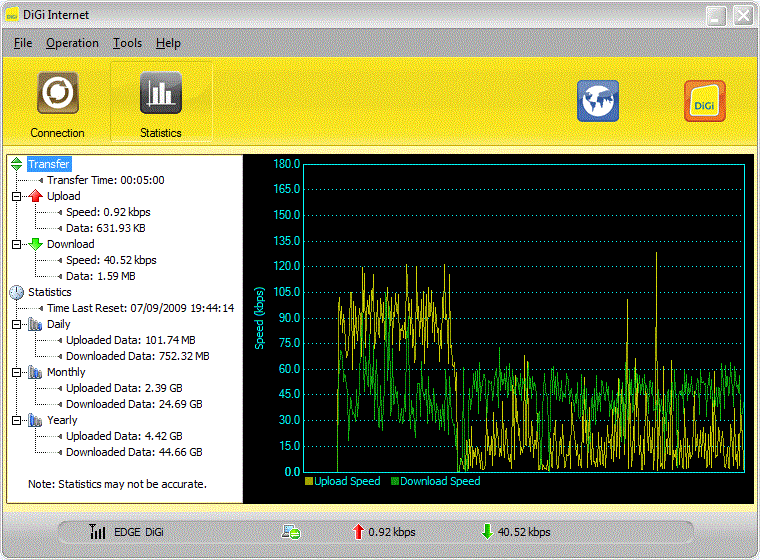Collapse the Daily statistics node

[x=16, y=324]
